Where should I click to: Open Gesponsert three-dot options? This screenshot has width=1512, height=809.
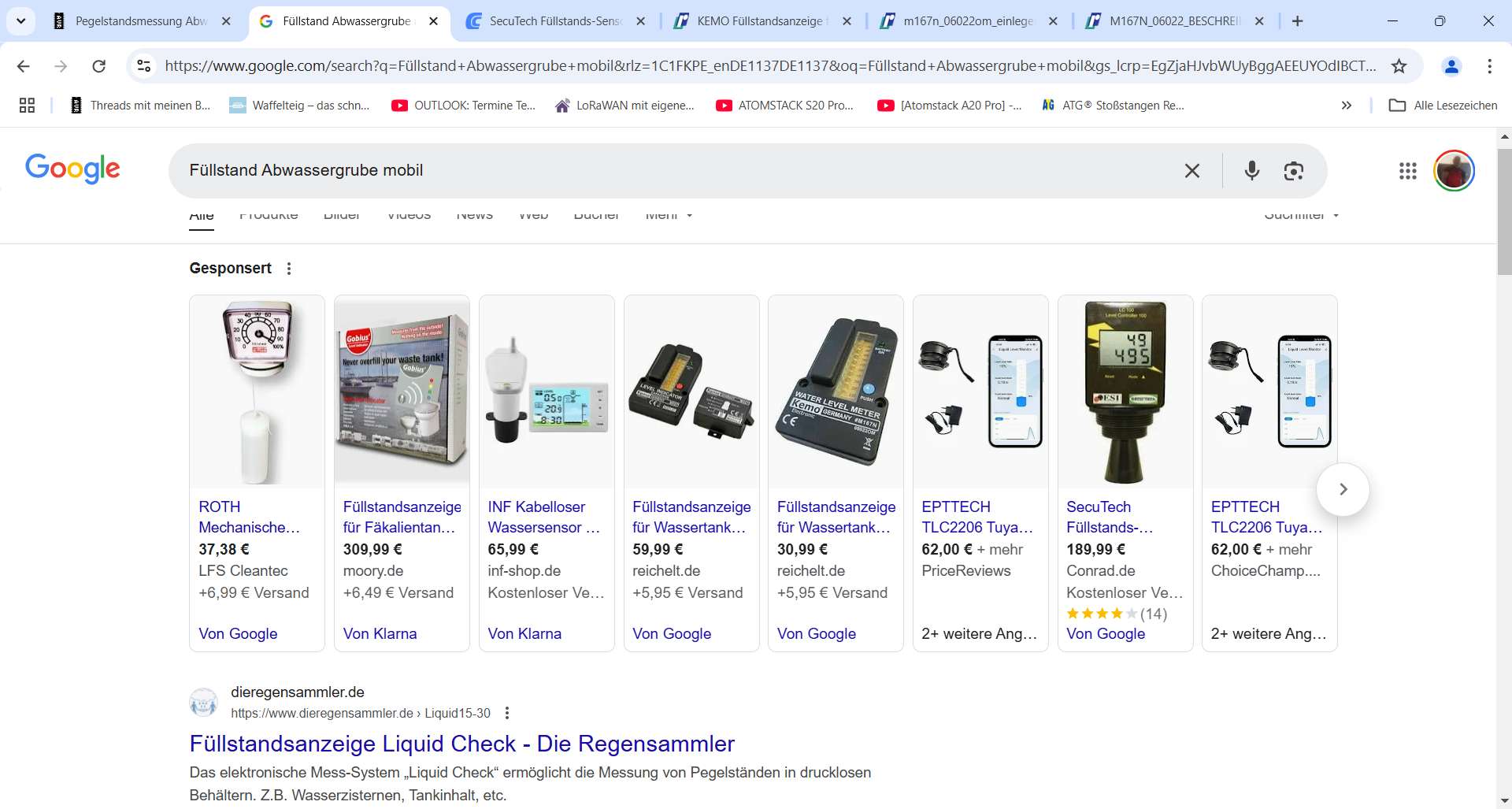click(289, 269)
